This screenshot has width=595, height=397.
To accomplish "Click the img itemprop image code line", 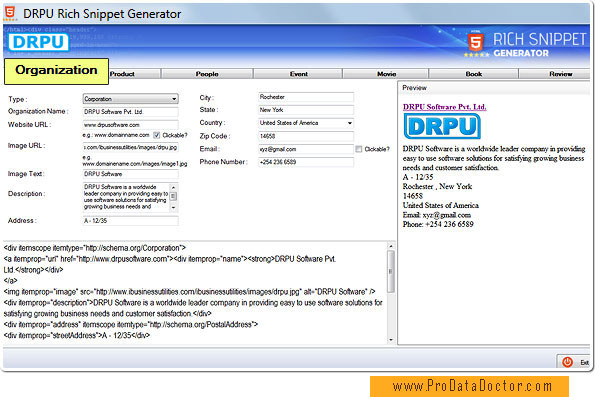I will tap(189, 292).
